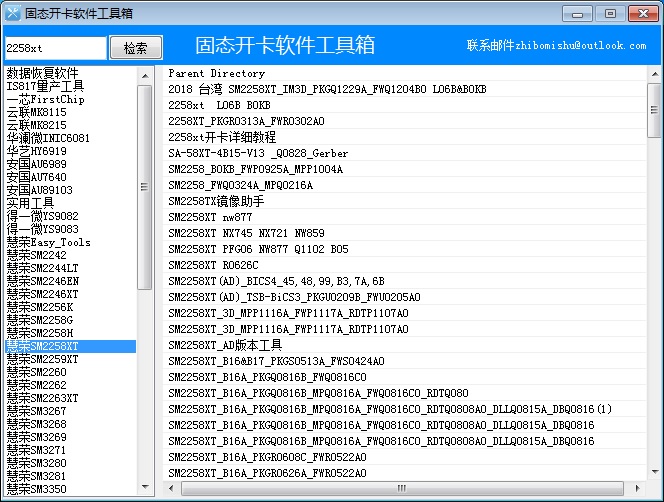The height and width of the screenshot is (502, 664).
Task: Click the contact email zhibomishu@outlook.com
Action: click(556, 46)
